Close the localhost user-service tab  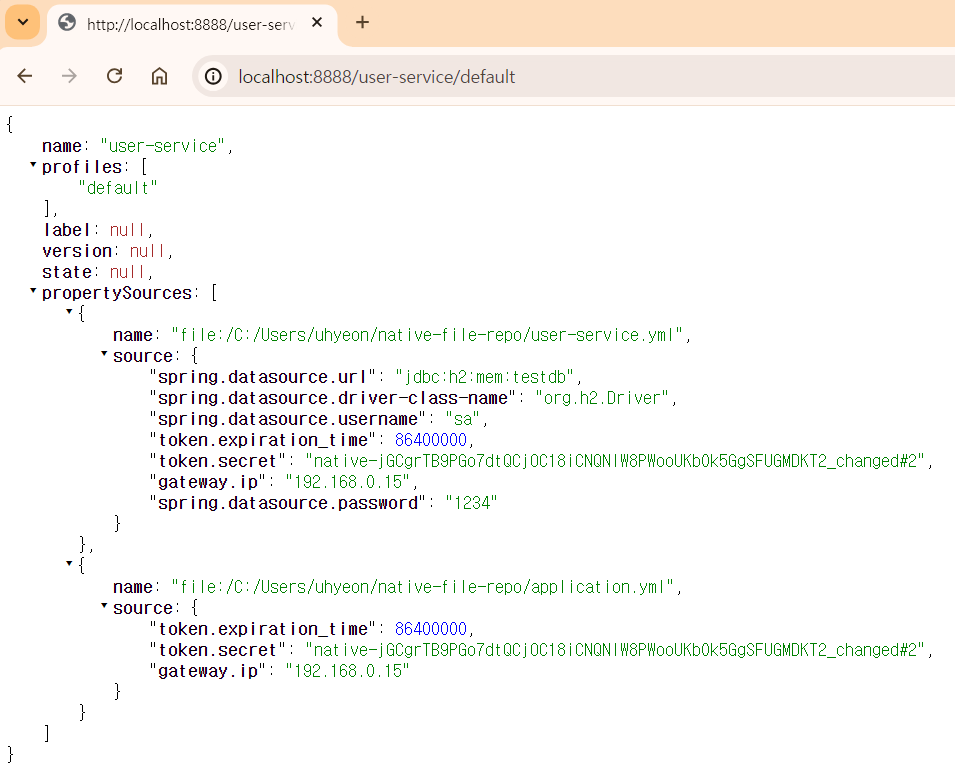click(317, 23)
